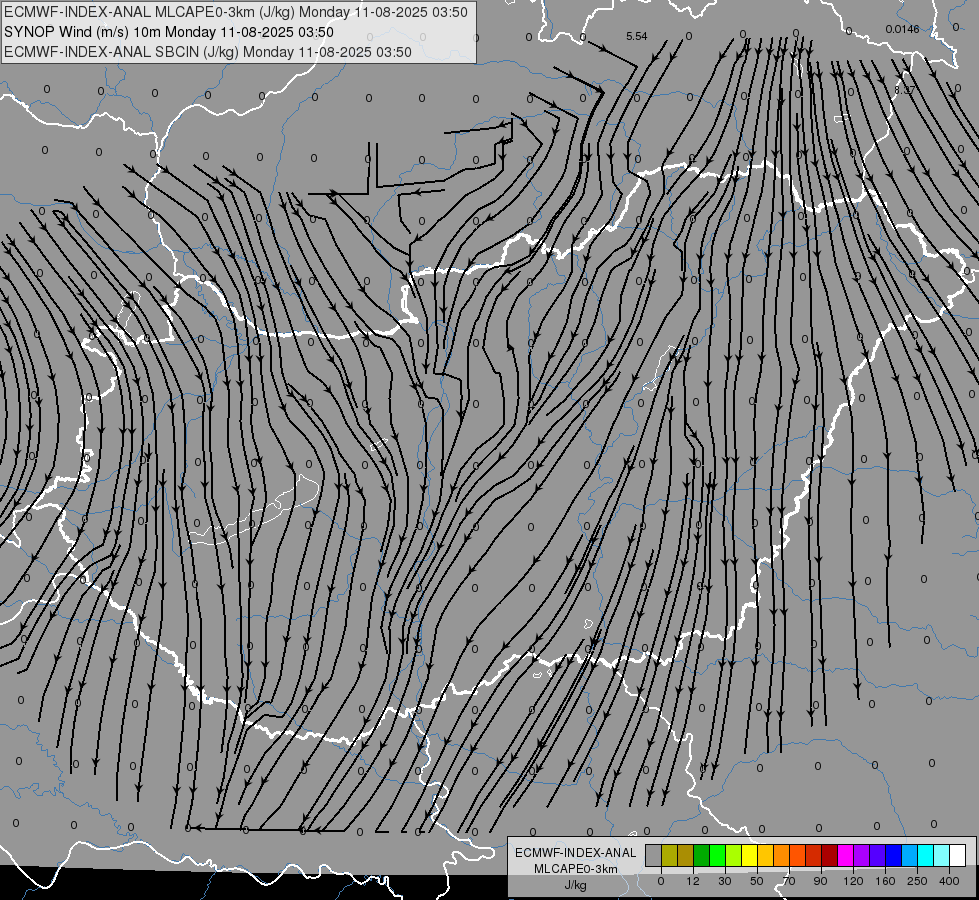Click the pure blue legend swatch
The image size is (979, 900).
tap(893, 855)
